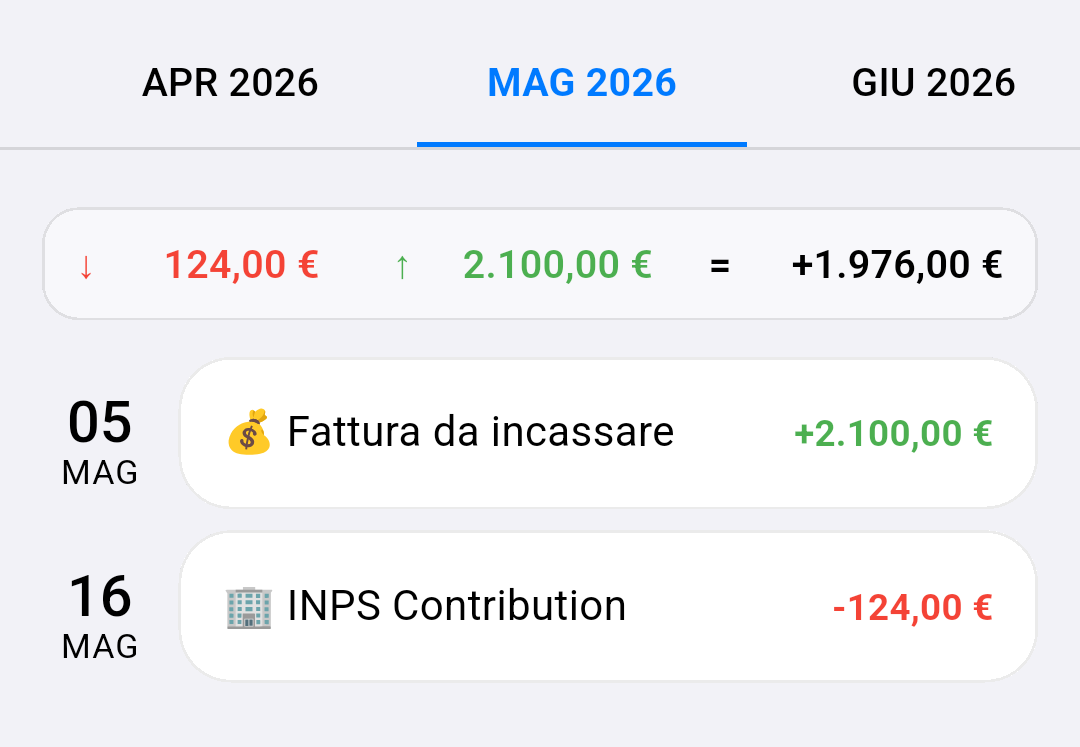The height and width of the screenshot is (747, 1080).
Task: Select the active MAG 2026 tab
Action: (581, 83)
